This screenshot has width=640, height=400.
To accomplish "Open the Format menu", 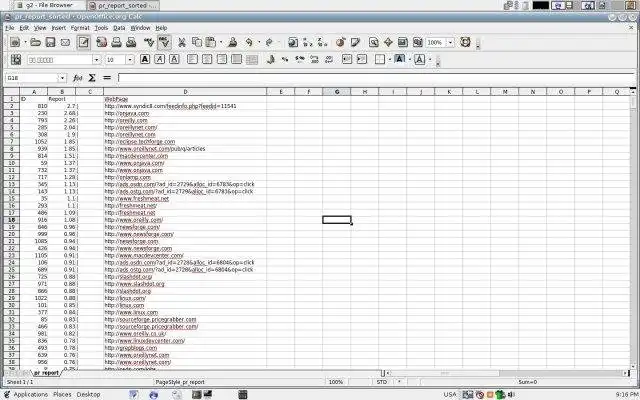I will 80,28.
